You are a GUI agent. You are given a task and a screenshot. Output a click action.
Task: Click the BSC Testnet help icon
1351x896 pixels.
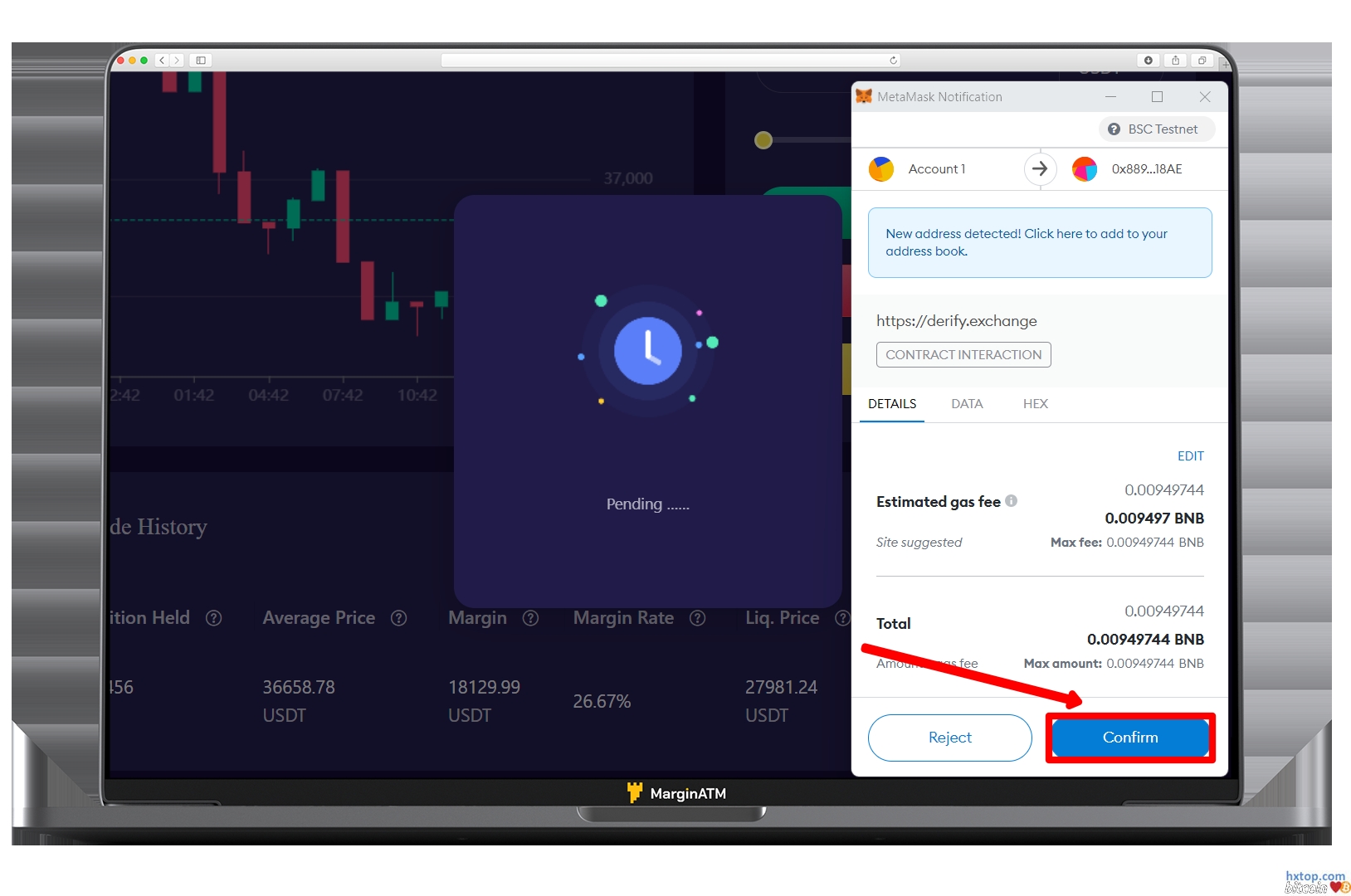pos(1114,129)
